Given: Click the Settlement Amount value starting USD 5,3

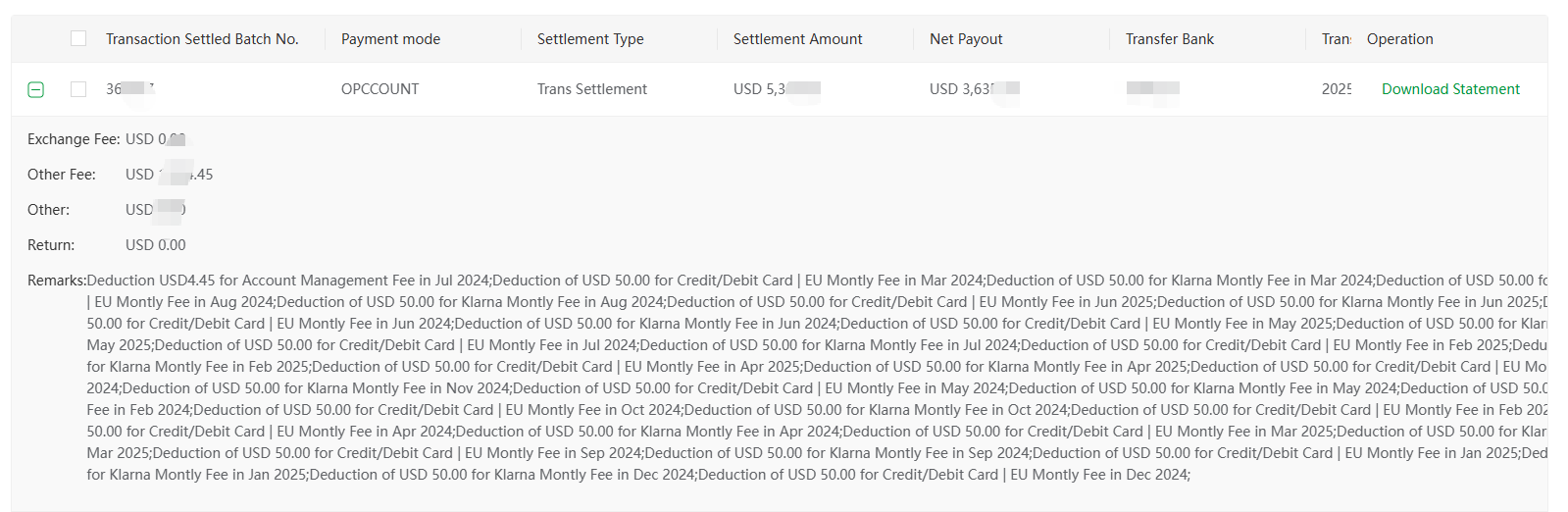Looking at the screenshot, I should coord(777,89).
